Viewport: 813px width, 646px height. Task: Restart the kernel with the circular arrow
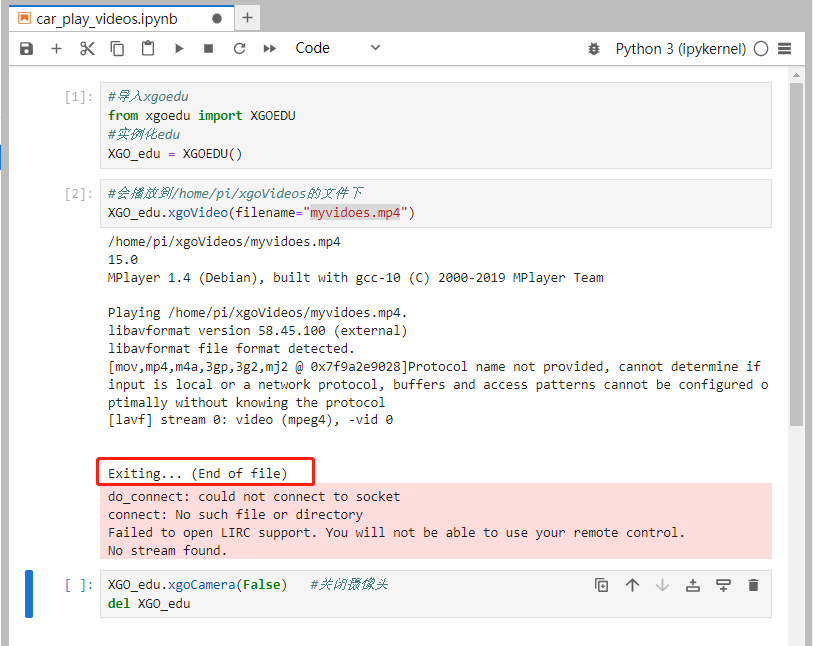pyautogui.click(x=239, y=49)
